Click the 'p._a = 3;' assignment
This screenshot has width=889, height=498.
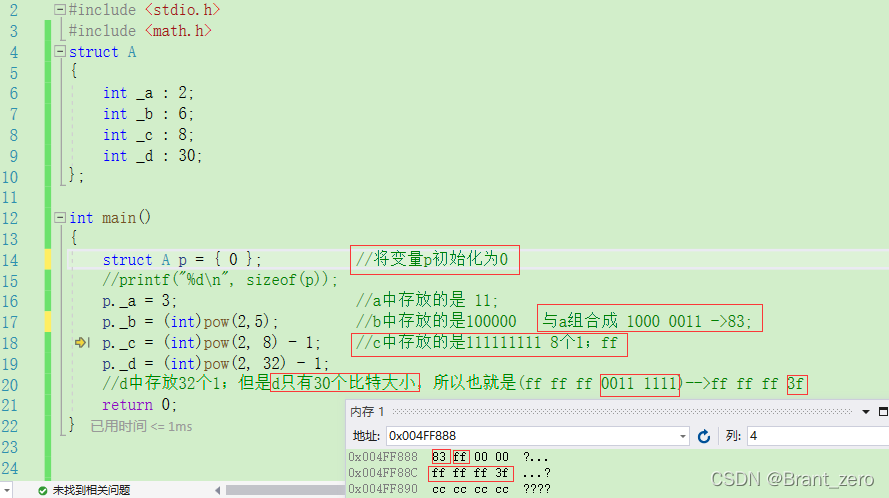click(x=139, y=301)
